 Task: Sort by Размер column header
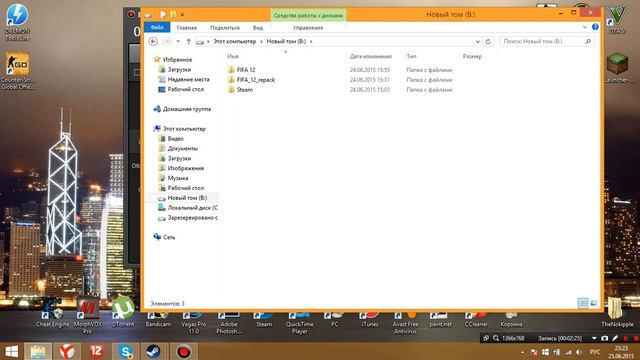coord(472,56)
